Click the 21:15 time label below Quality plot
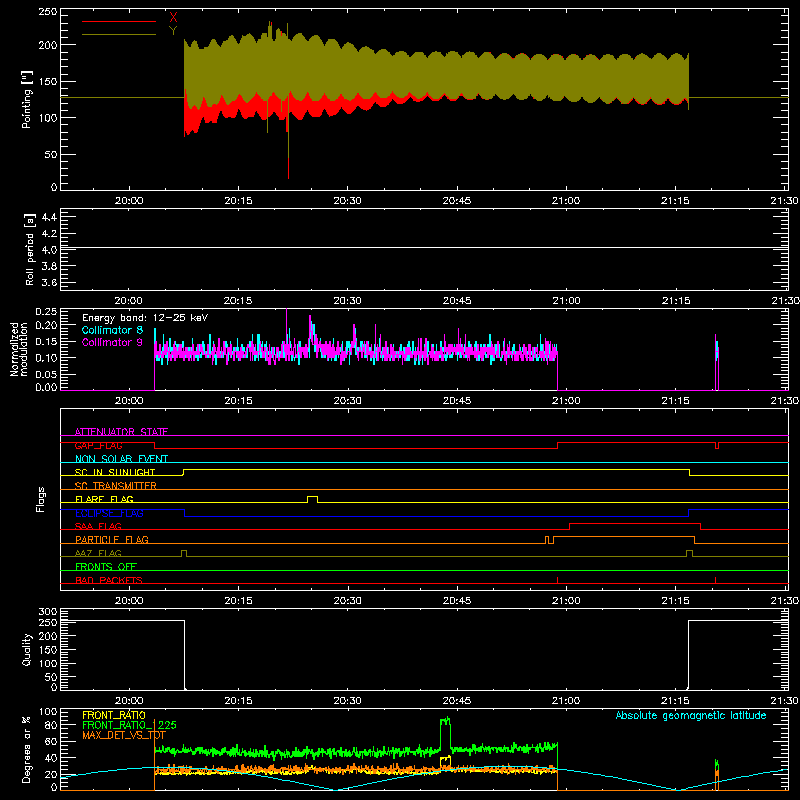 pyautogui.click(x=675, y=701)
